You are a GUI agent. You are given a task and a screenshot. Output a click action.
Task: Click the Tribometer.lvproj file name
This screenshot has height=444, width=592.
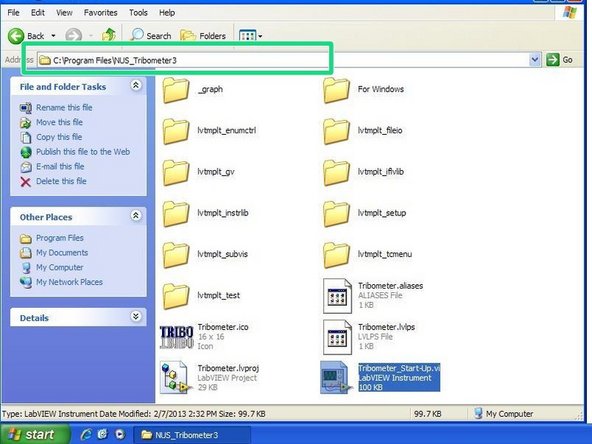point(228,368)
